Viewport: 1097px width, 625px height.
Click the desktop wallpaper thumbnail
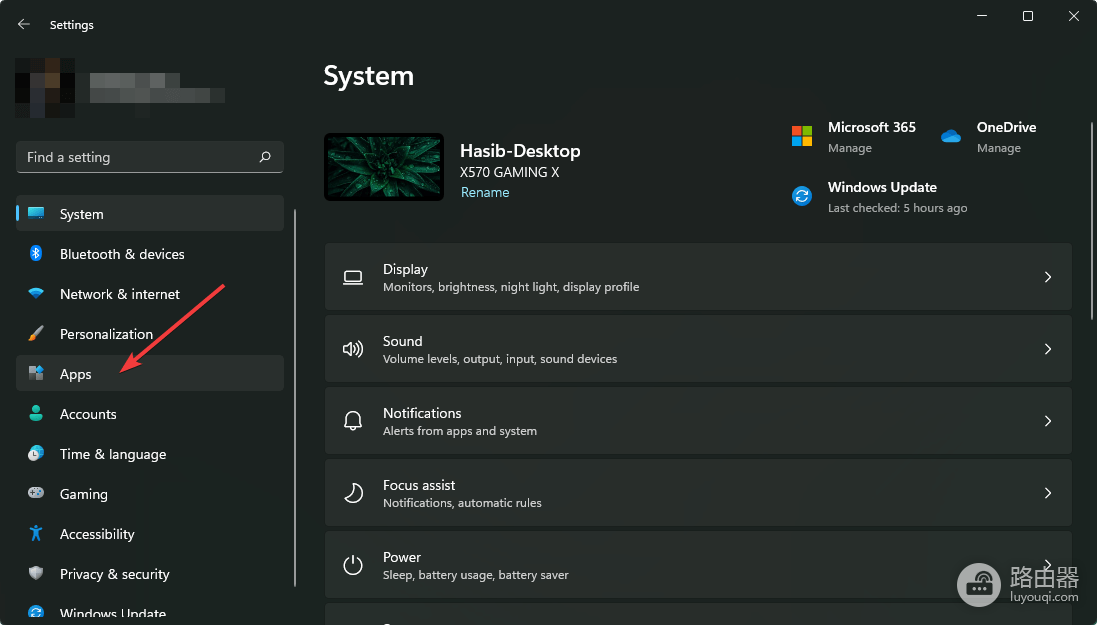click(x=384, y=167)
